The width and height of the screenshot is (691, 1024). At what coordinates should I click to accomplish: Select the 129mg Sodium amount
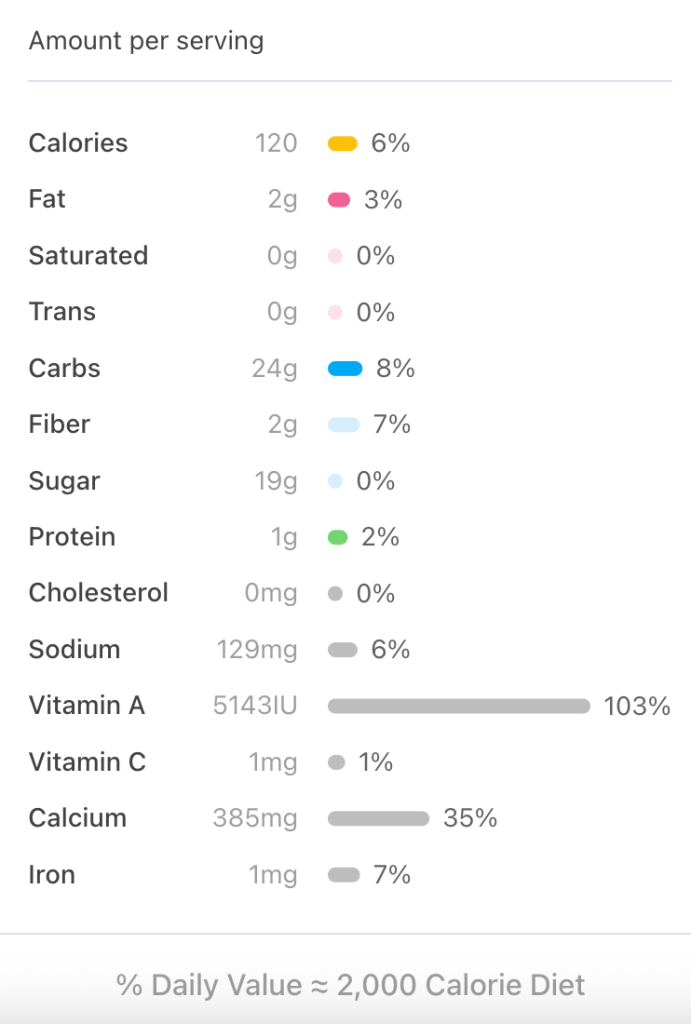pyautogui.click(x=257, y=650)
